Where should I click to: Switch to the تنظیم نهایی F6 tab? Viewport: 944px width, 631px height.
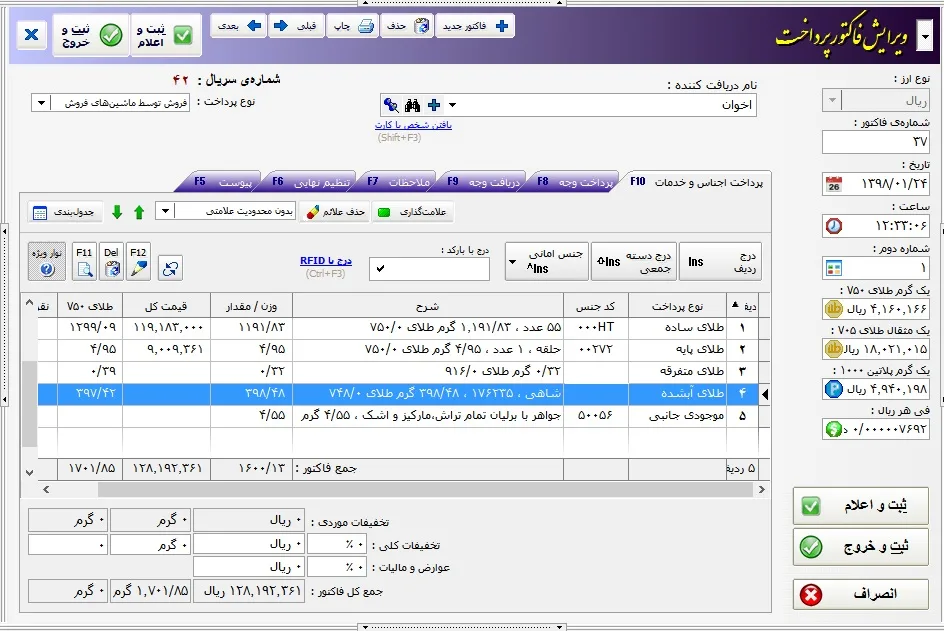(x=311, y=181)
